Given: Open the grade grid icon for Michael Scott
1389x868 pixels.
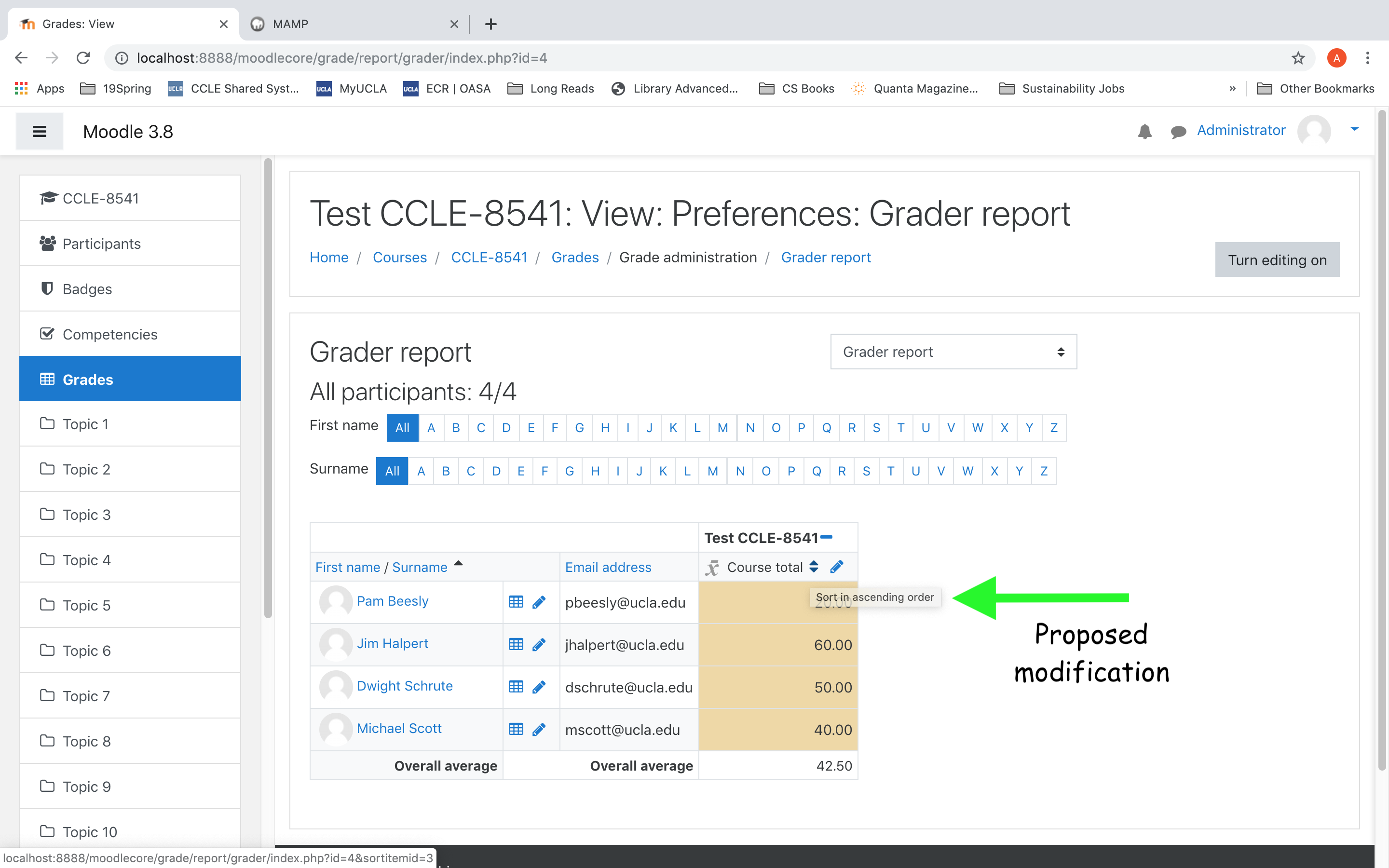Looking at the screenshot, I should pyautogui.click(x=516, y=729).
